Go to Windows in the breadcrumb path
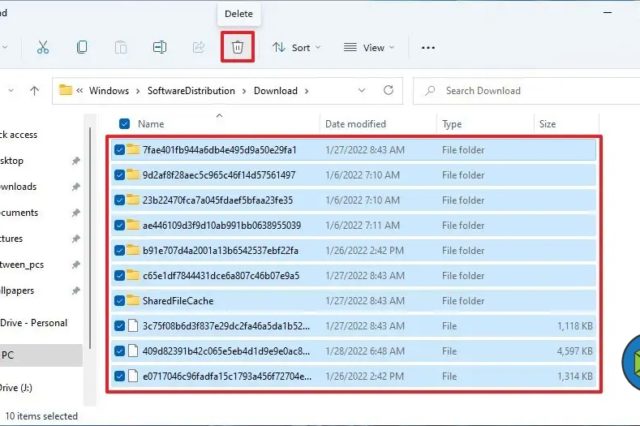 pyautogui.click(x=109, y=91)
